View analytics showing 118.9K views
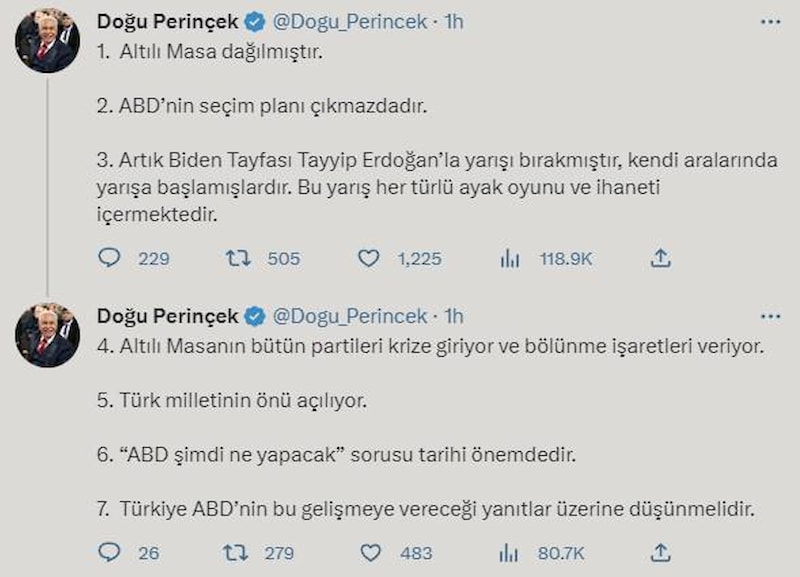The height and width of the screenshot is (577, 800). tap(510, 258)
